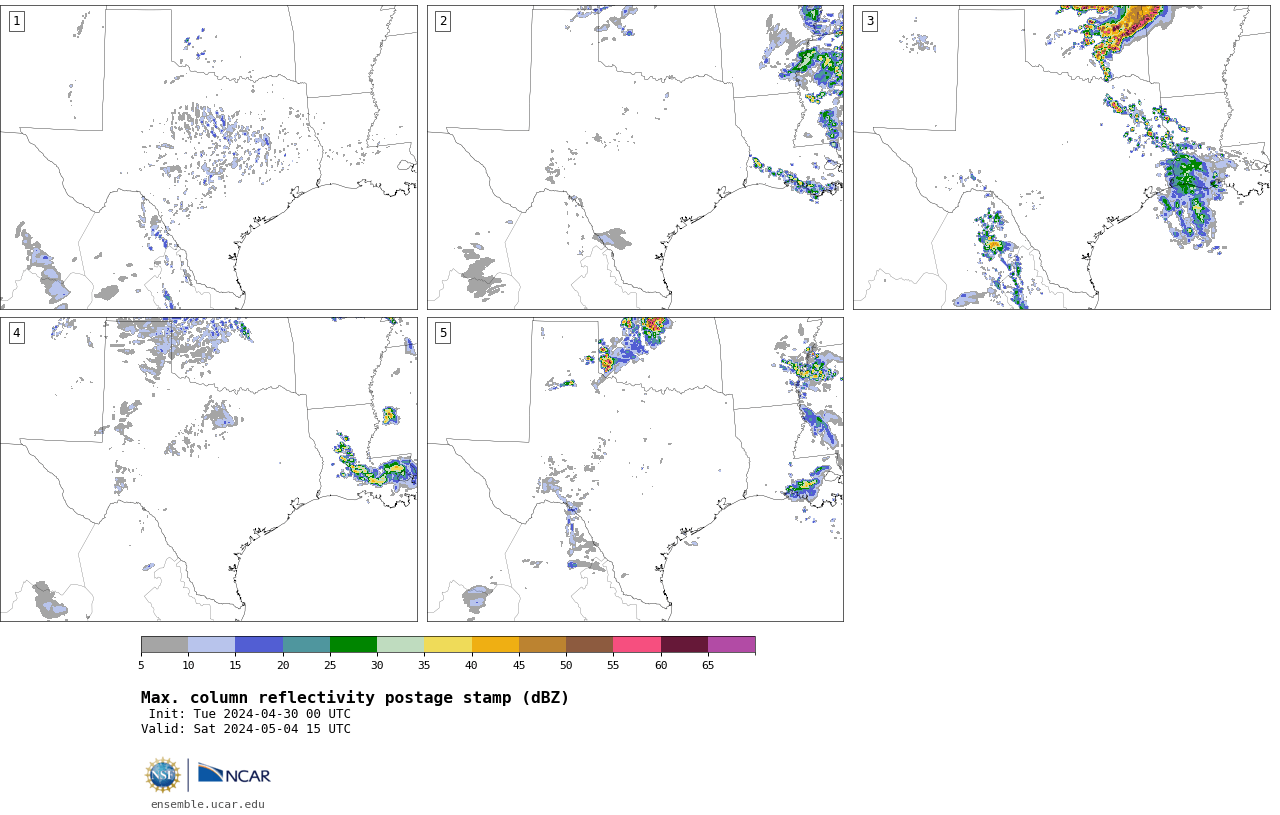The width and height of the screenshot is (1280, 815).
Task: Click the NSF logo
Action: (163, 775)
